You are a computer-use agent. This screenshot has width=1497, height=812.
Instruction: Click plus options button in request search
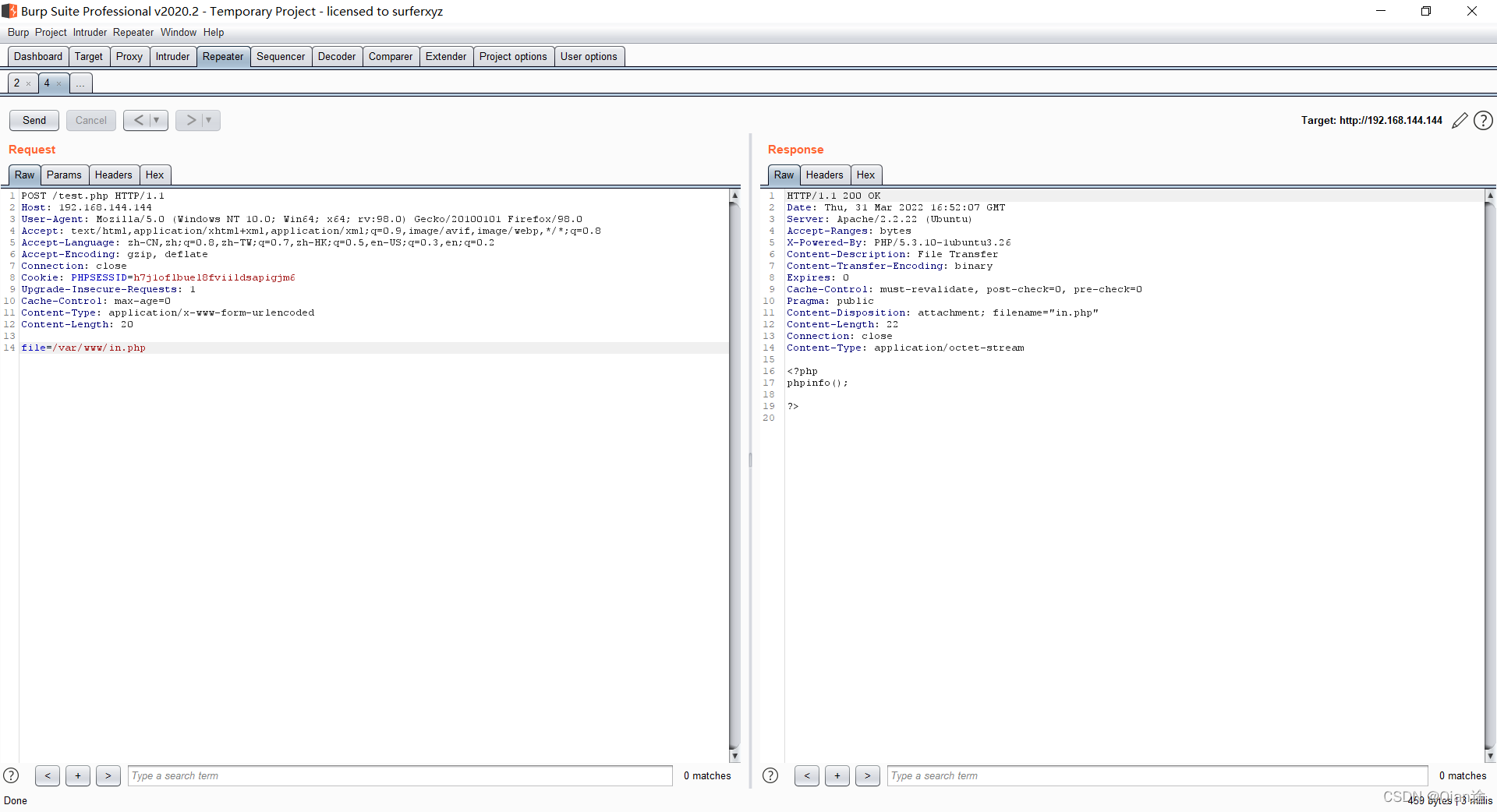pos(78,775)
